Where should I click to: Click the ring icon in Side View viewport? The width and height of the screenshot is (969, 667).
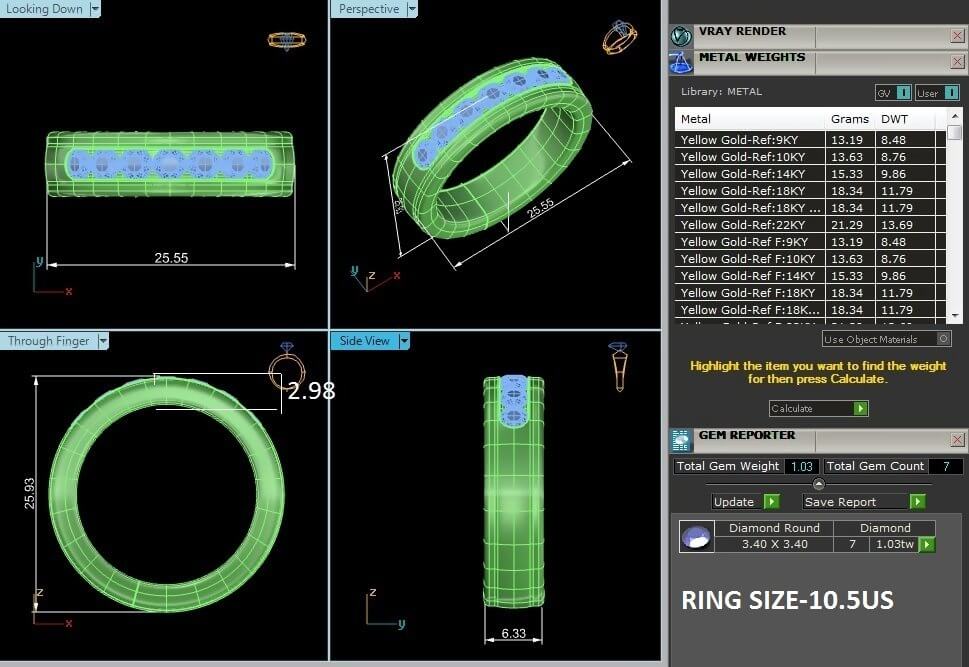coord(619,365)
